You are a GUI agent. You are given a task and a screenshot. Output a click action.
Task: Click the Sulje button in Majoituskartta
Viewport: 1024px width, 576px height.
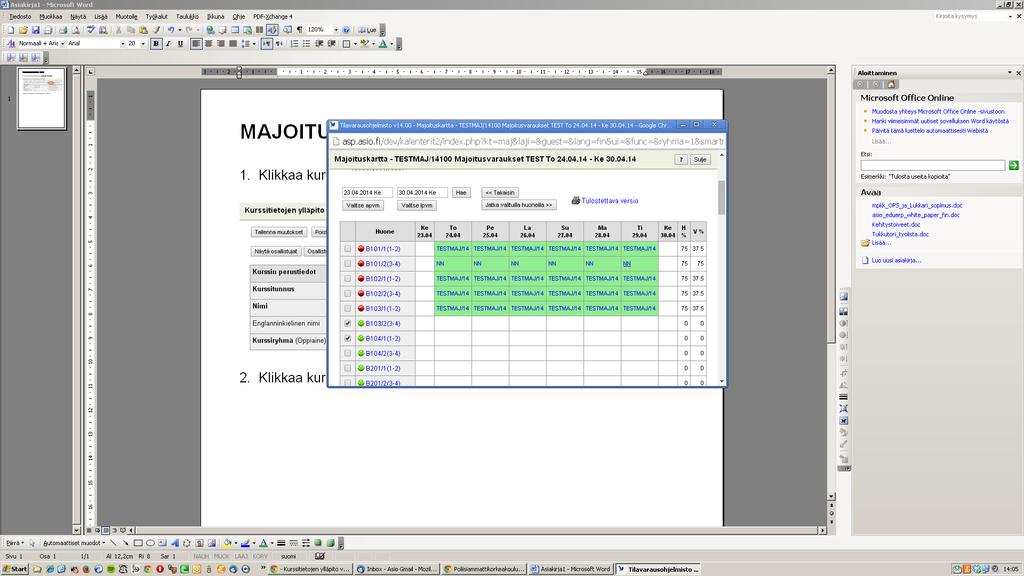[700, 159]
